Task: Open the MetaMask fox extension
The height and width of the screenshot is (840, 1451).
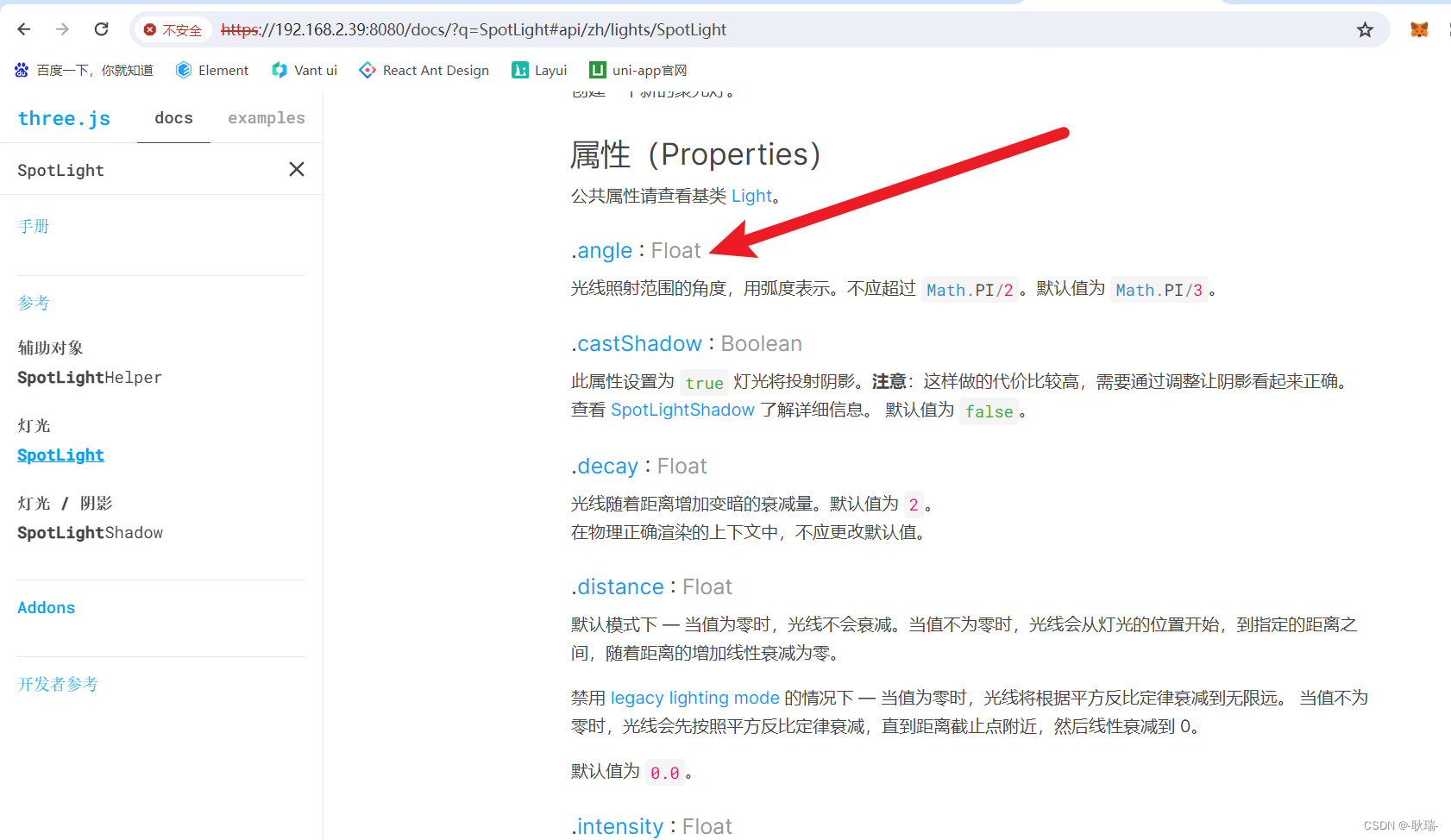Action: (x=1419, y=29)
